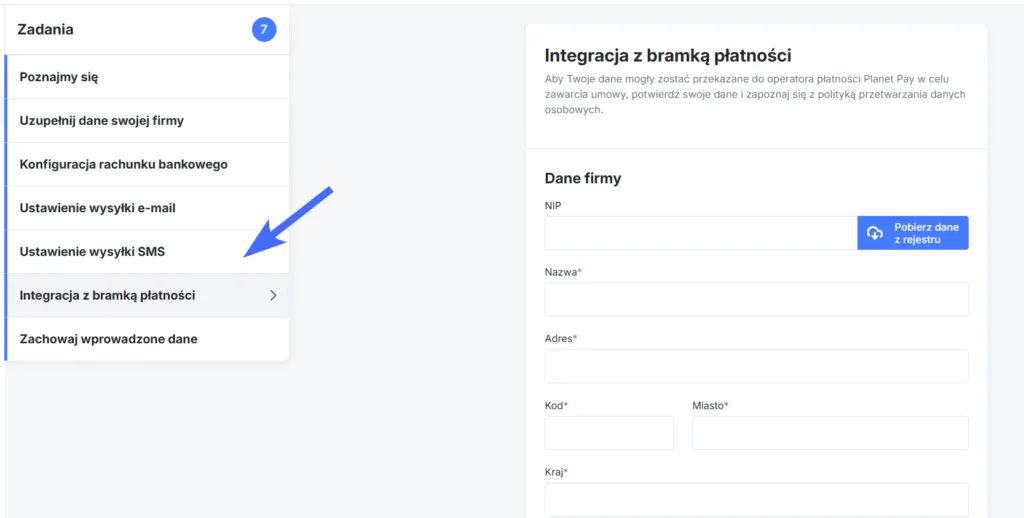Select Uzupełnij dane swojej firmy task
Image resolution: width=1024 pixels, height=518 pixels.
102,121
